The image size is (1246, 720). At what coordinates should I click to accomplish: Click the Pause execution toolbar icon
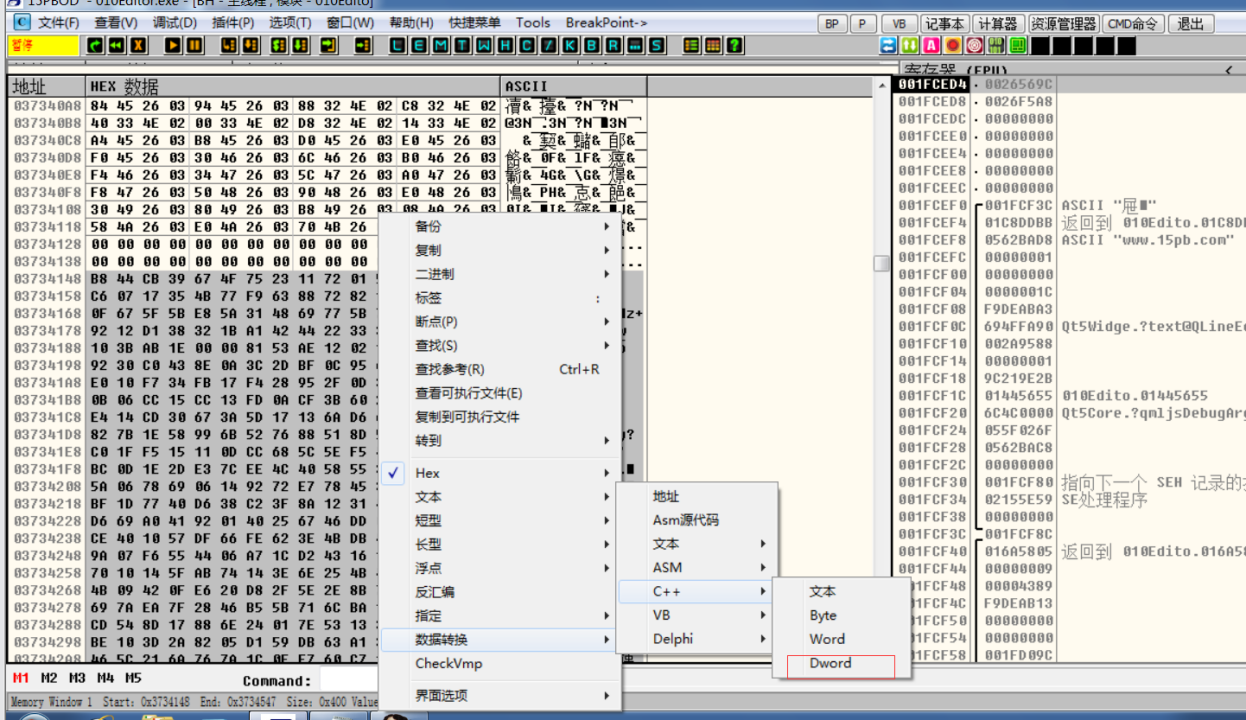[x=194, y=45]
